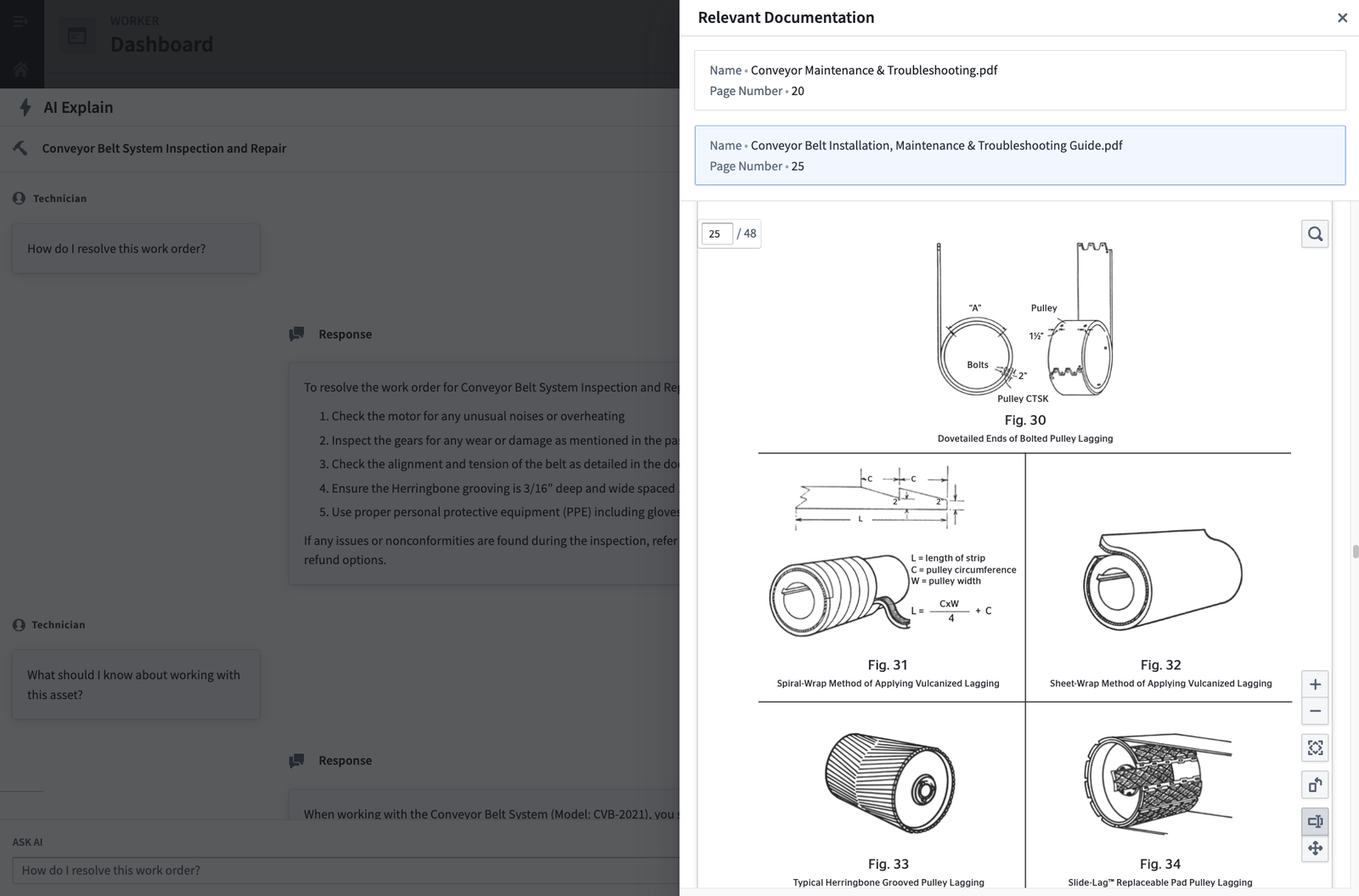Click the fit-to-screen icon in PDF viewer

pyautogui.click(x=1315, y=748)
